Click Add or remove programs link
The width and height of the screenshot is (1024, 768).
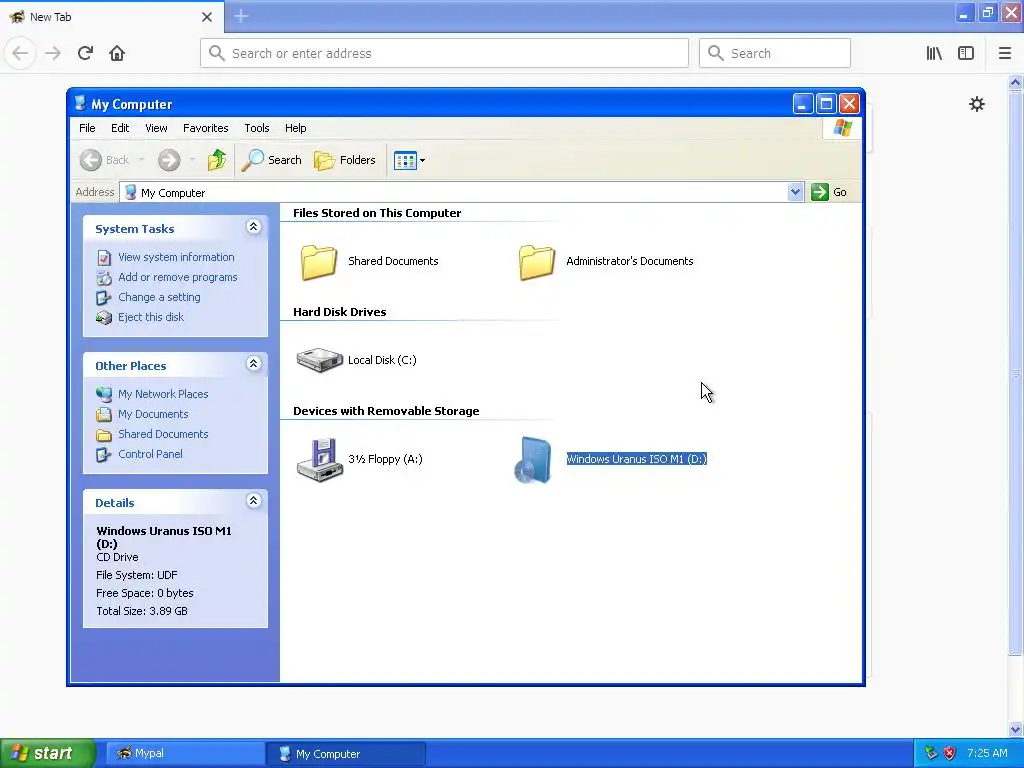click(x=178, y=277)
